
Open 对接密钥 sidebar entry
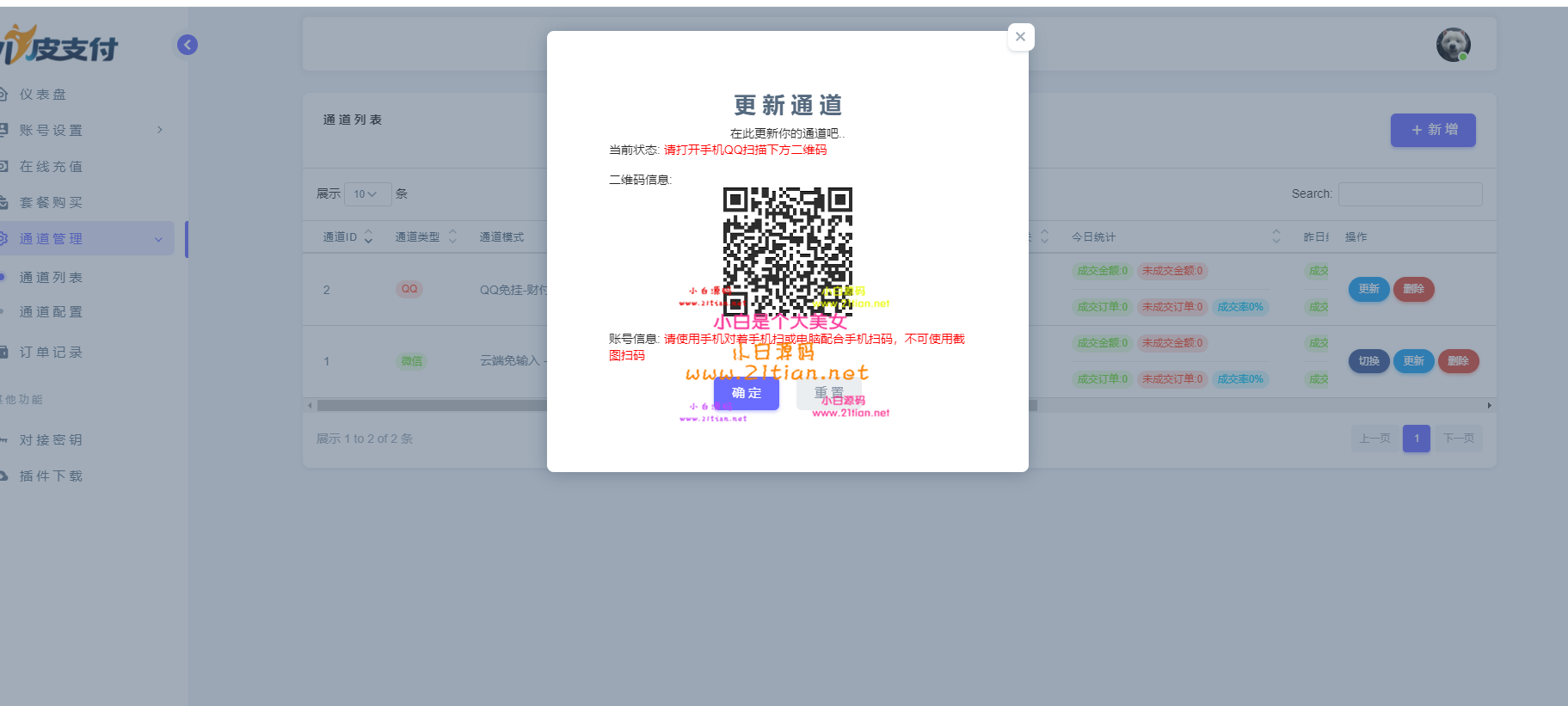(51, 440)
